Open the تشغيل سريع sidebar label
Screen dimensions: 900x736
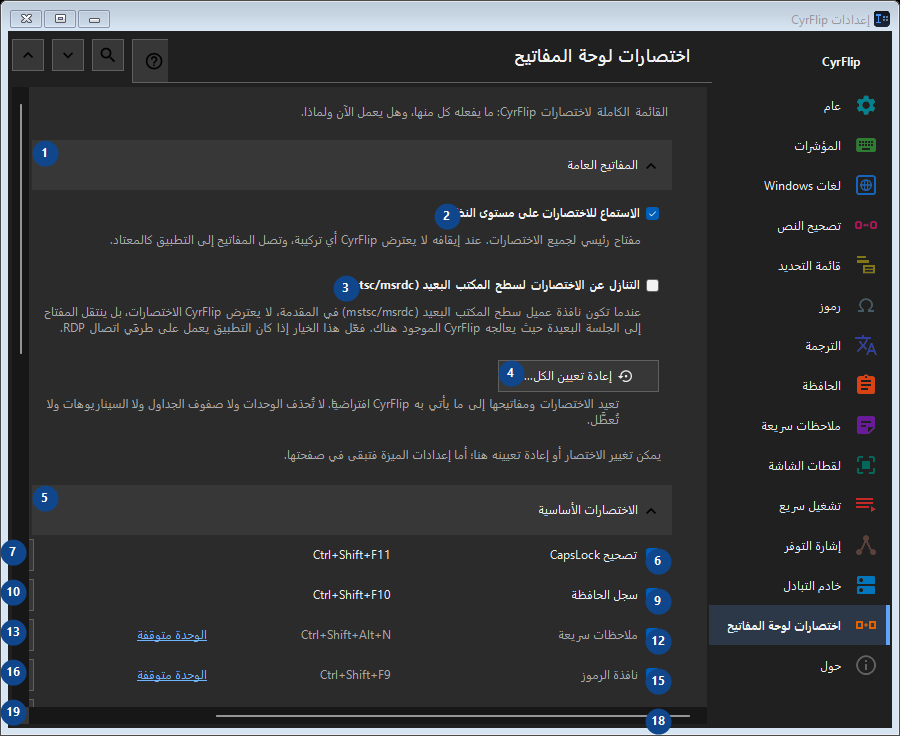(x=810, y=506)
